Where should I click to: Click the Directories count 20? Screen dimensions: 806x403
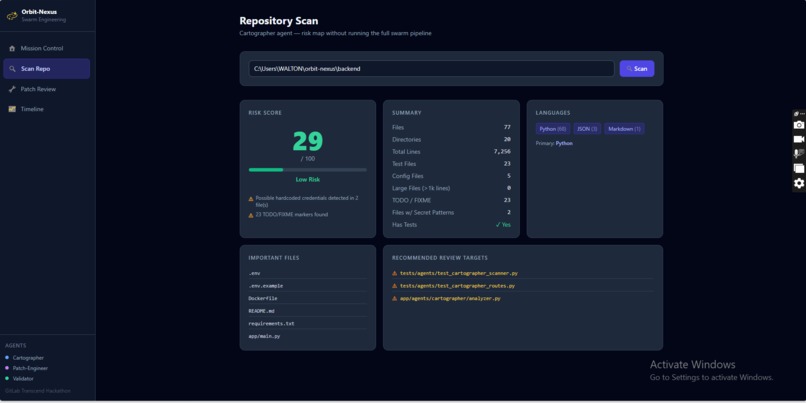click(x=507, y=139)
